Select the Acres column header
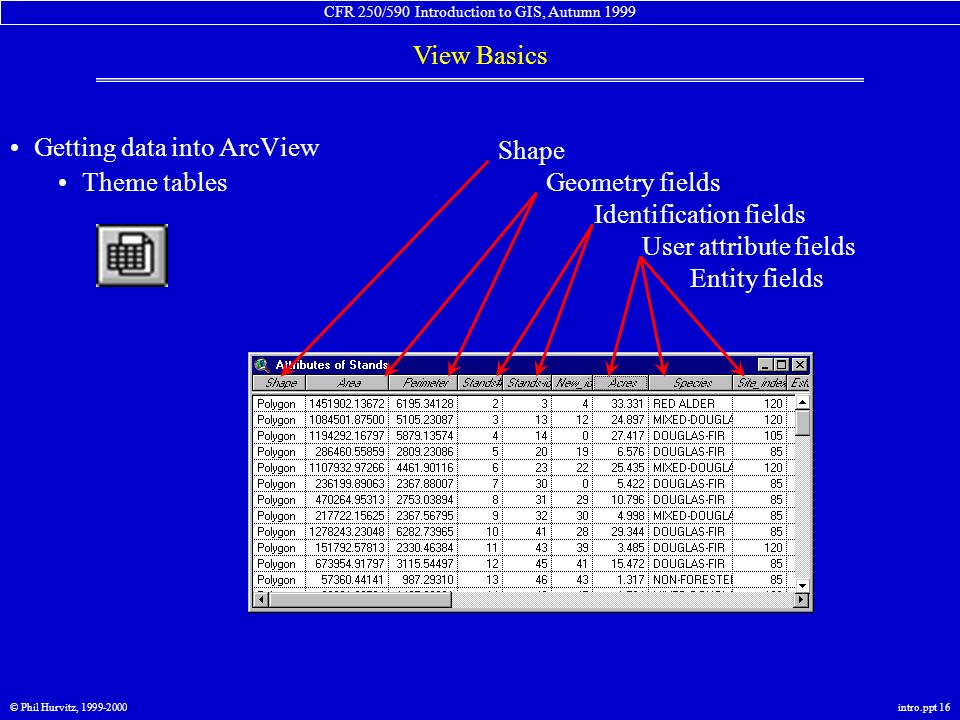 (x=621, y=383)
